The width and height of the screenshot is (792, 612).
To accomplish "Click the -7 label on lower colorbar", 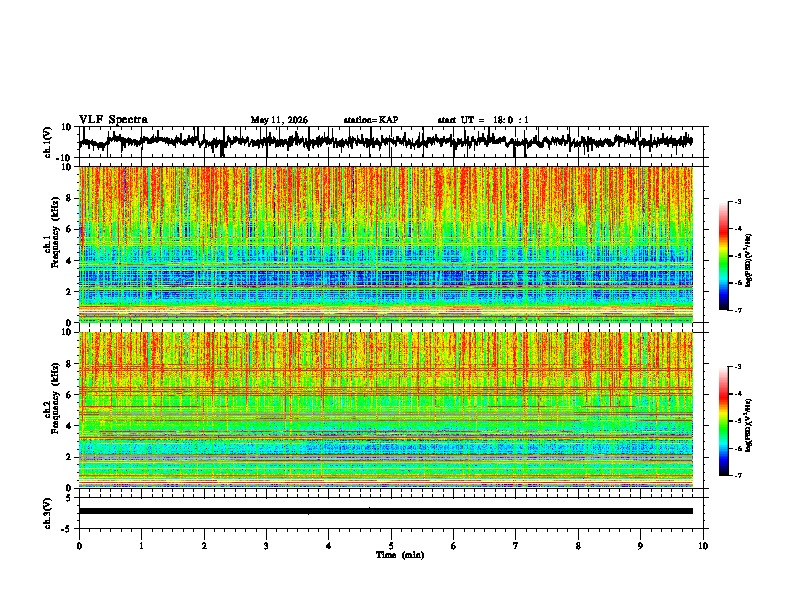I will click(x=737, y=475).
